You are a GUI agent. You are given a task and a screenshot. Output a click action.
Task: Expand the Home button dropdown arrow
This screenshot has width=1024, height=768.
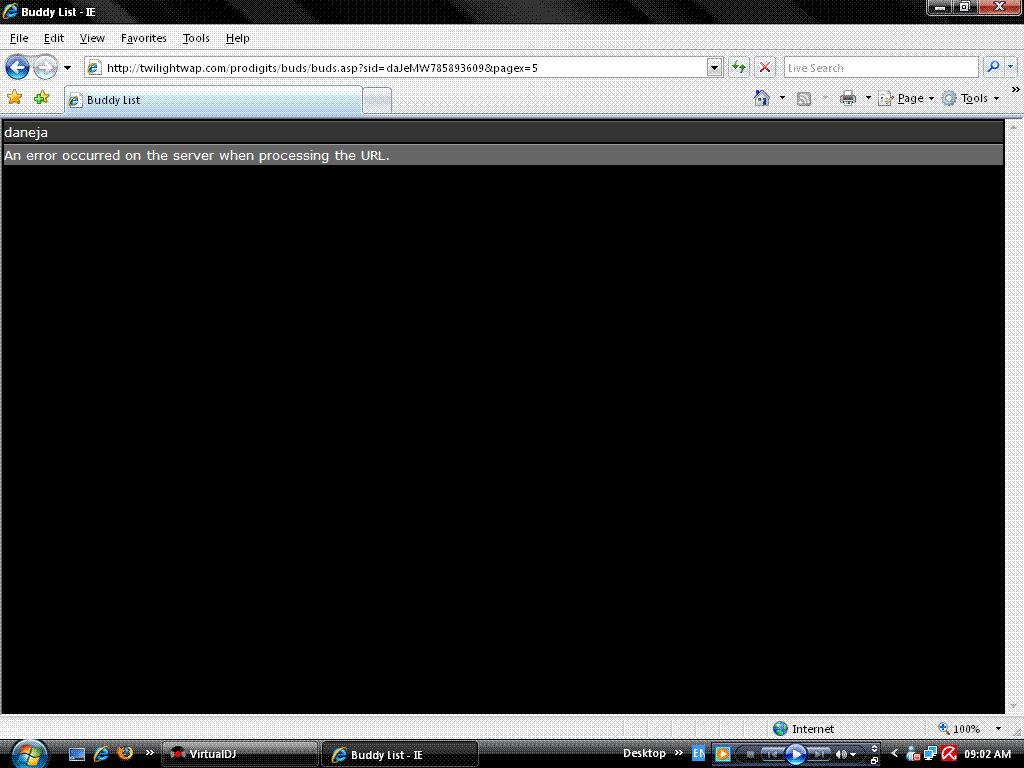tap(782, 98)
